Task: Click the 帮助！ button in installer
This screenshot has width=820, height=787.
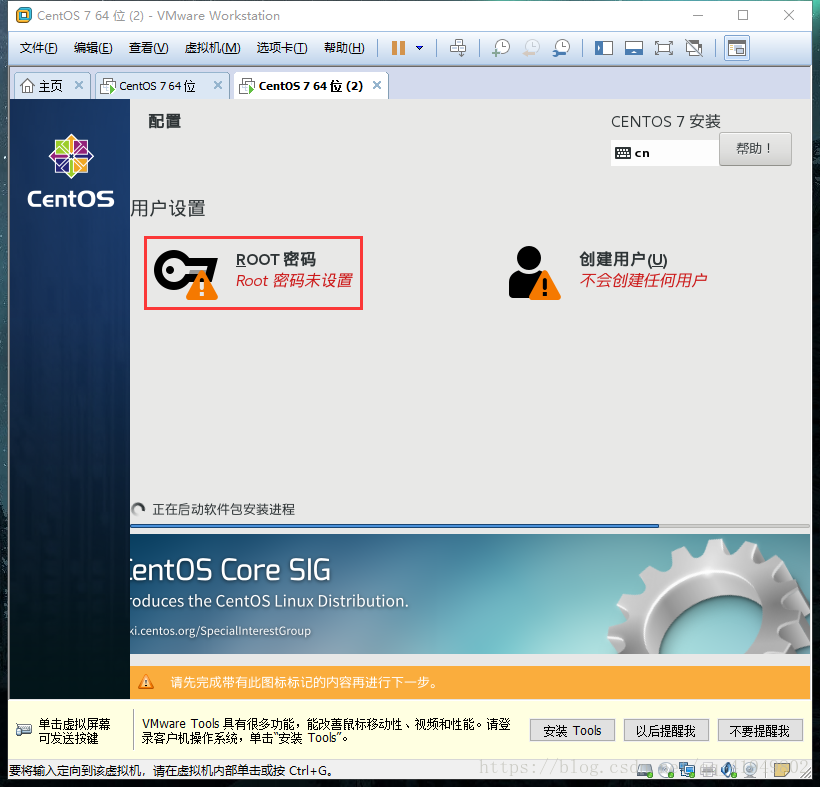Action: 755,149
